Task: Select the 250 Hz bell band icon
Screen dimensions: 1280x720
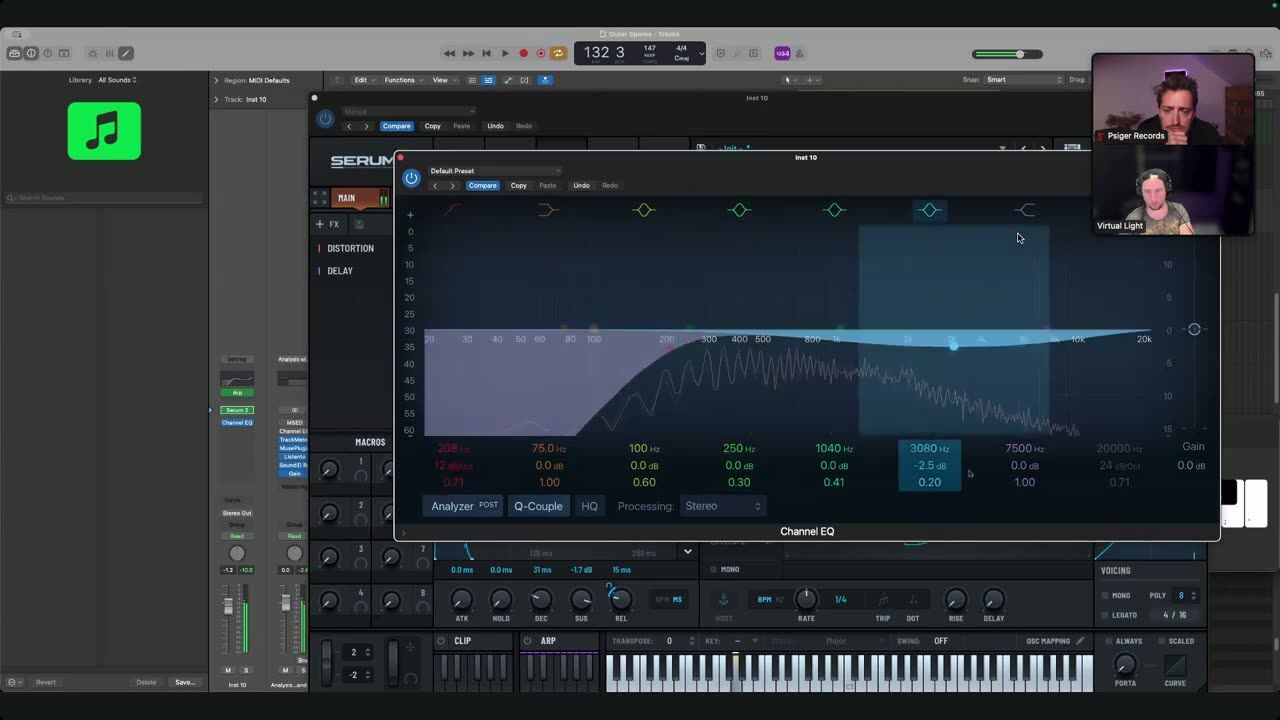Action: click(x=739, y=210)
